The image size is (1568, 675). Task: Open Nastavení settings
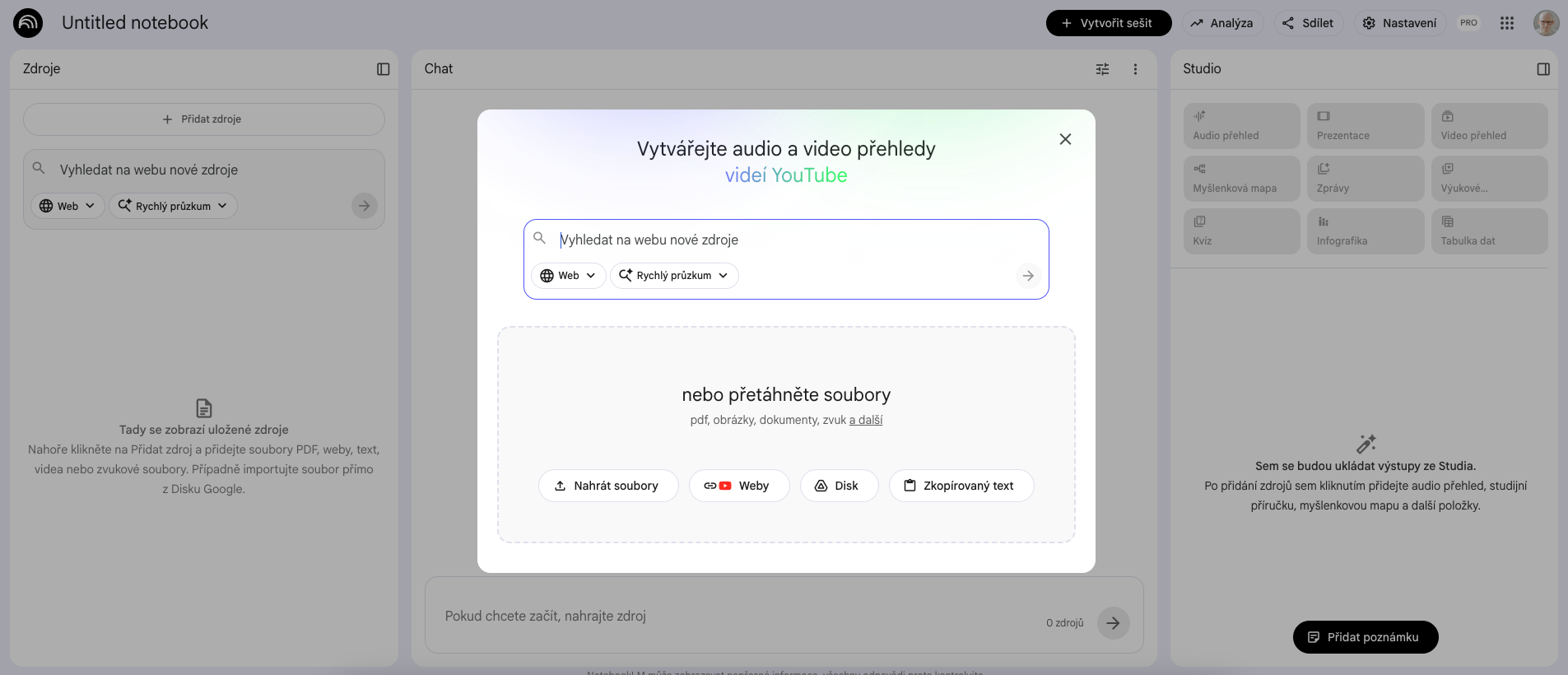(1400, 23)
